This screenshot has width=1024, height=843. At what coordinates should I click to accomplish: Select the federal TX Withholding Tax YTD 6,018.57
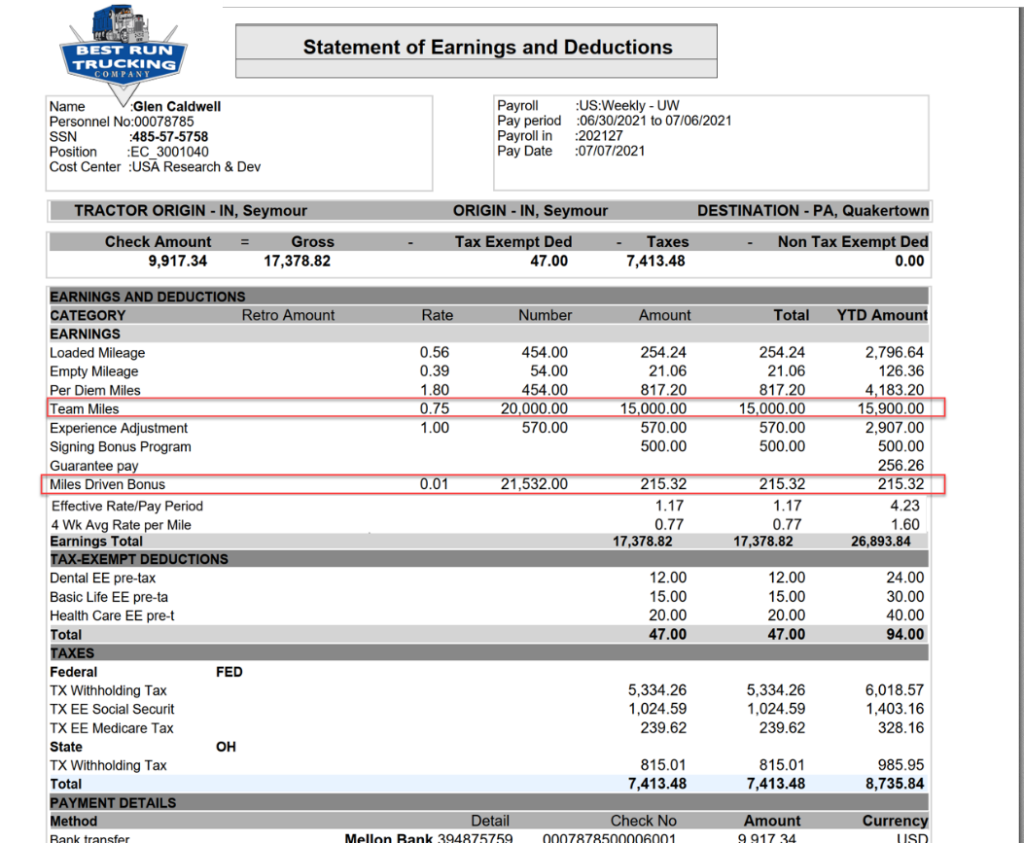pyautogui.click(x=895, y=690)
